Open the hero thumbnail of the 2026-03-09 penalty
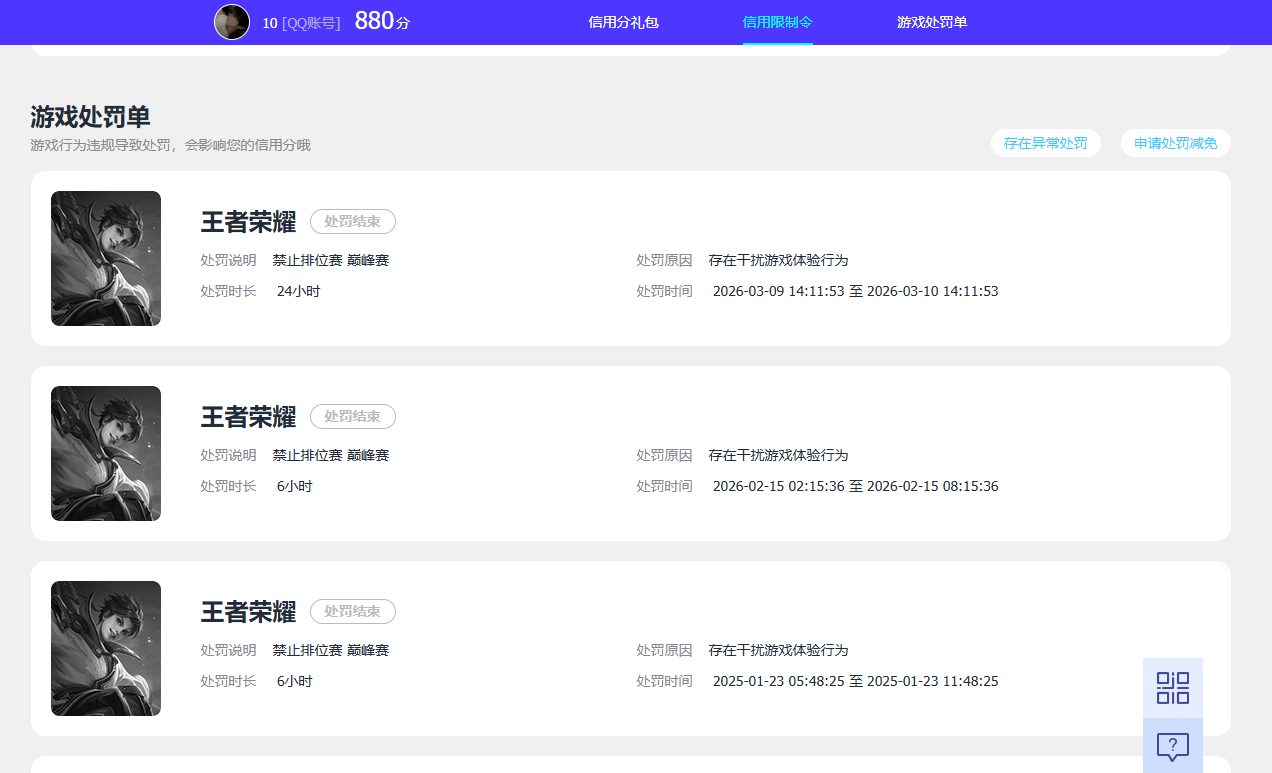Screen dimensions: 1272x773 coord(106,258)
